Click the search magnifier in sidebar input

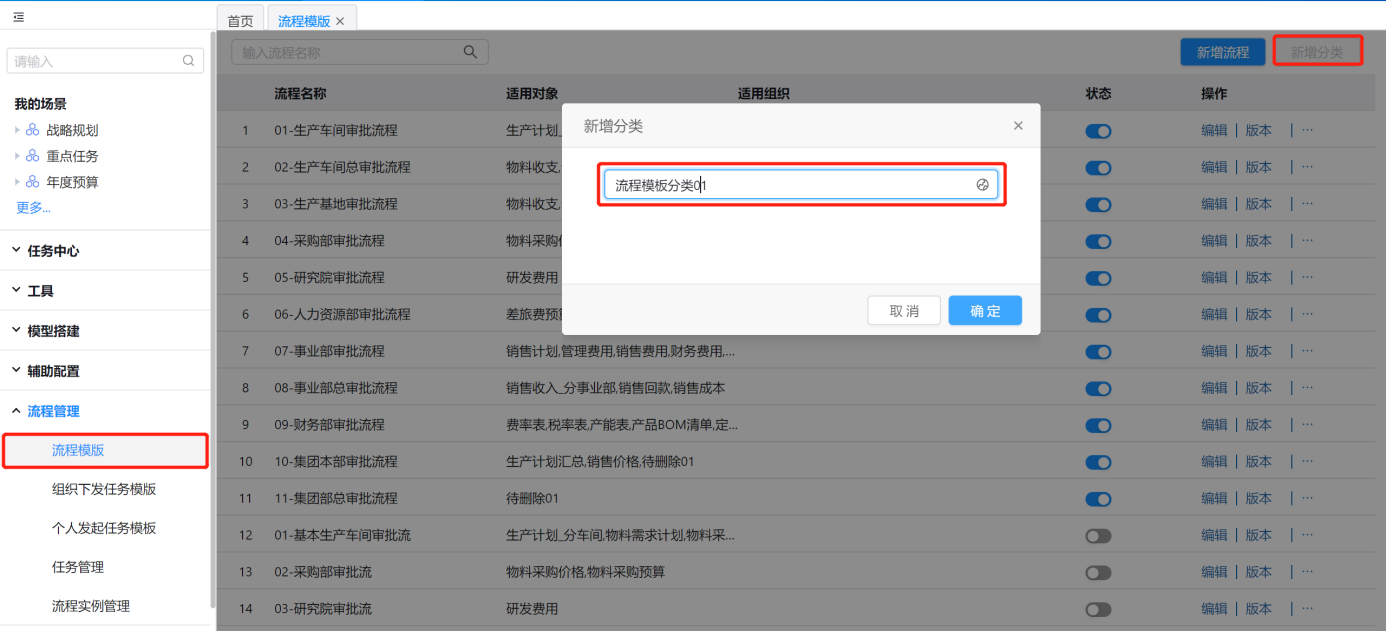pyautogui.click(x=188, y=61)
